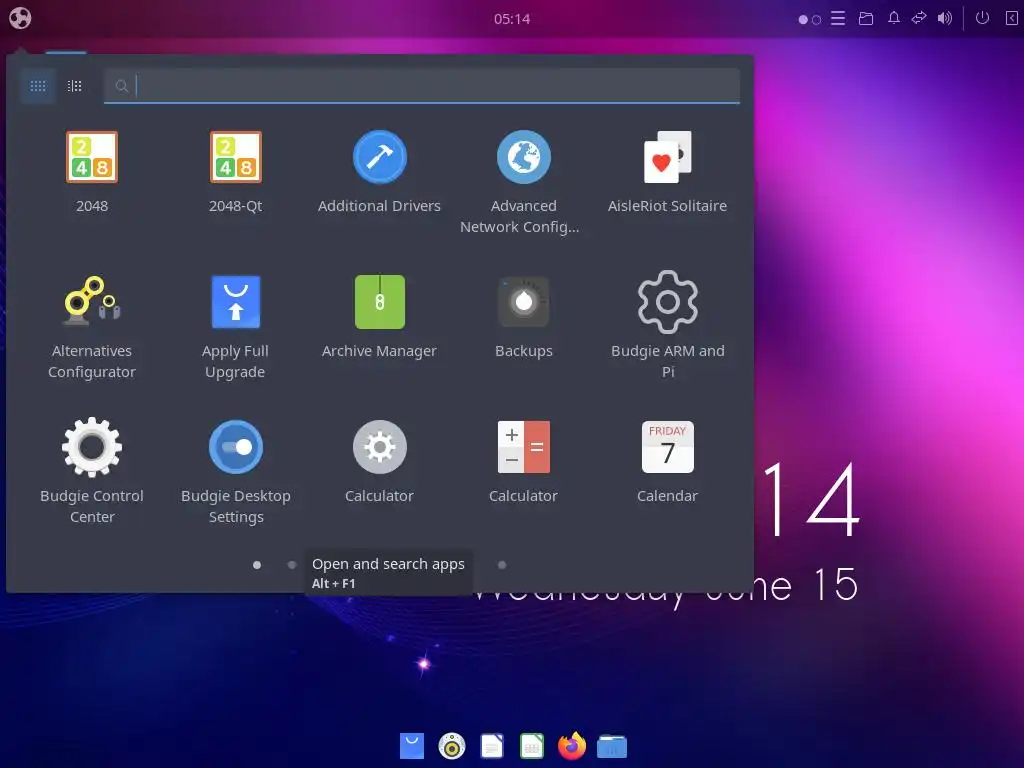Open Archive Manager
The image size is (1024, 768).
(379, 316)
